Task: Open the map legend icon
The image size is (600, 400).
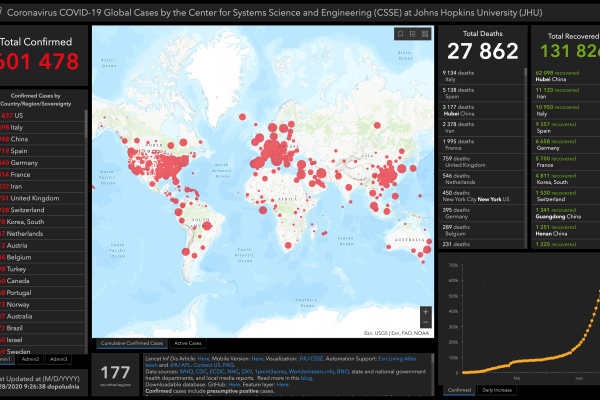Action: click(412, 33)
